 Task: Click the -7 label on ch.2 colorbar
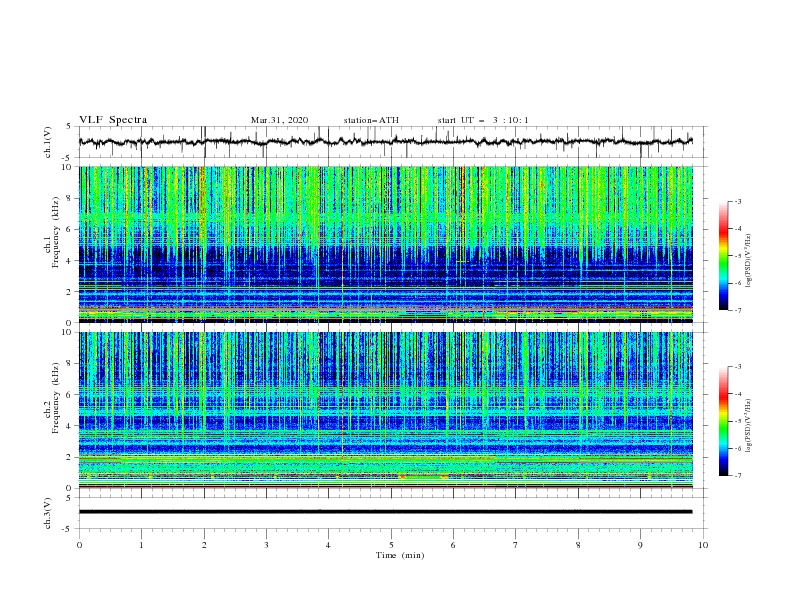click(x=738, y=475)
